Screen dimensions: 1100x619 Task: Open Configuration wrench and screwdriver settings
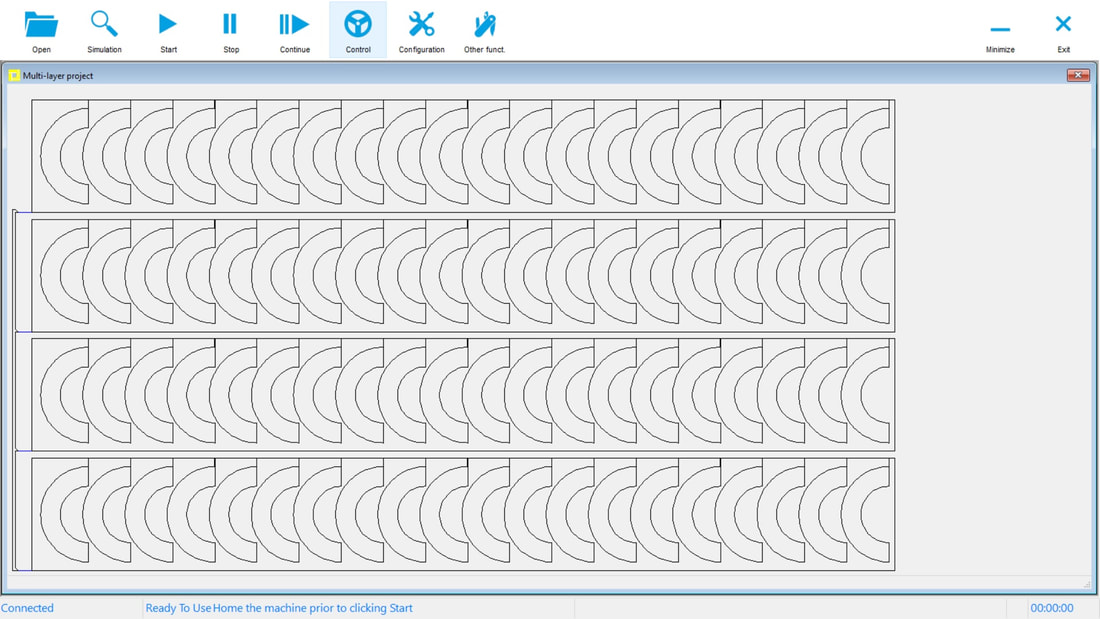click(x=421, y=30)
